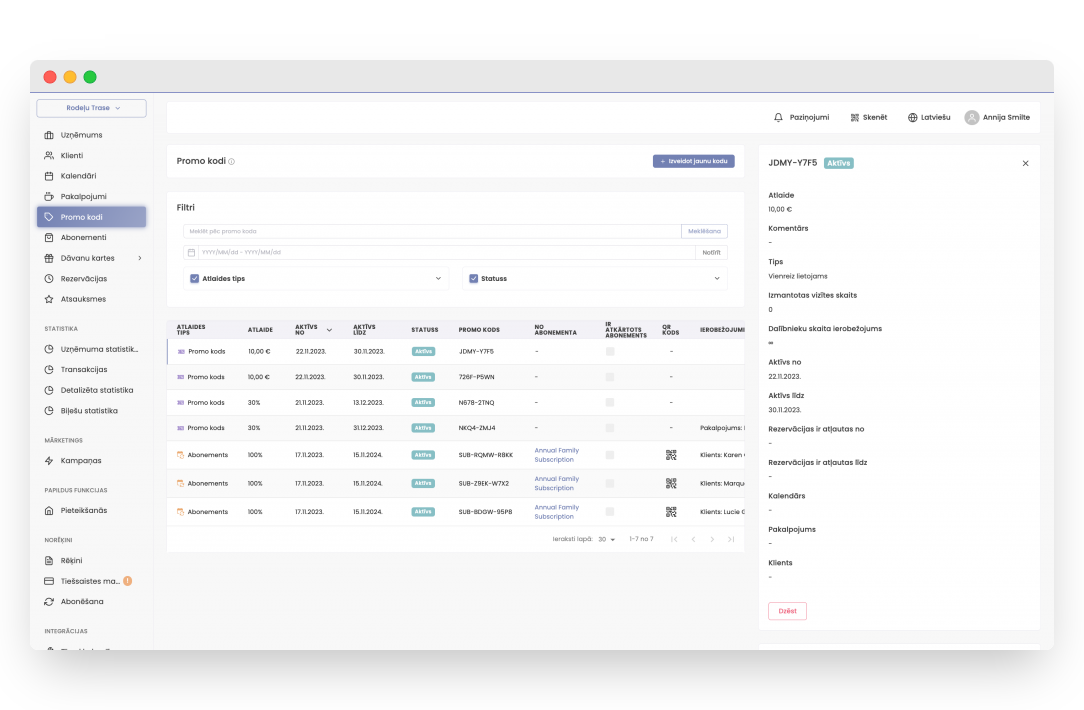This screenshot has height=710, width=1084.
Task: Close the JDMY-Y7F5 details panel
Action: (x=1025, y=163)
